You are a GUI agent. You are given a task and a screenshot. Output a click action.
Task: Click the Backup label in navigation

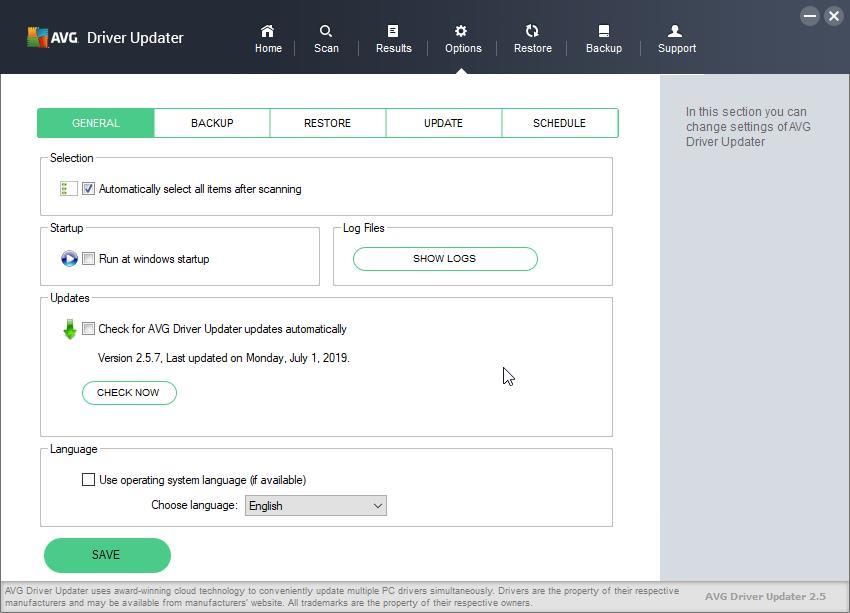coord(604,48)
